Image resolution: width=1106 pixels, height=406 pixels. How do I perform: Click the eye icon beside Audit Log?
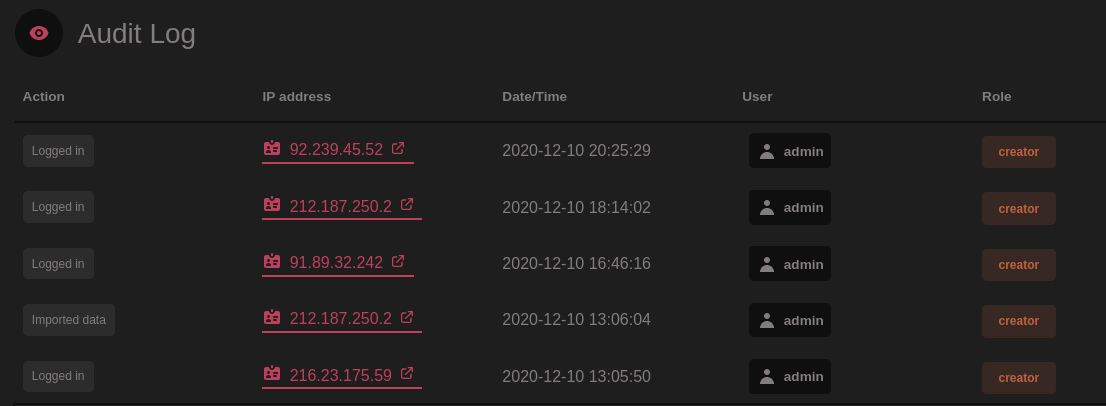[x=39, y=33]
